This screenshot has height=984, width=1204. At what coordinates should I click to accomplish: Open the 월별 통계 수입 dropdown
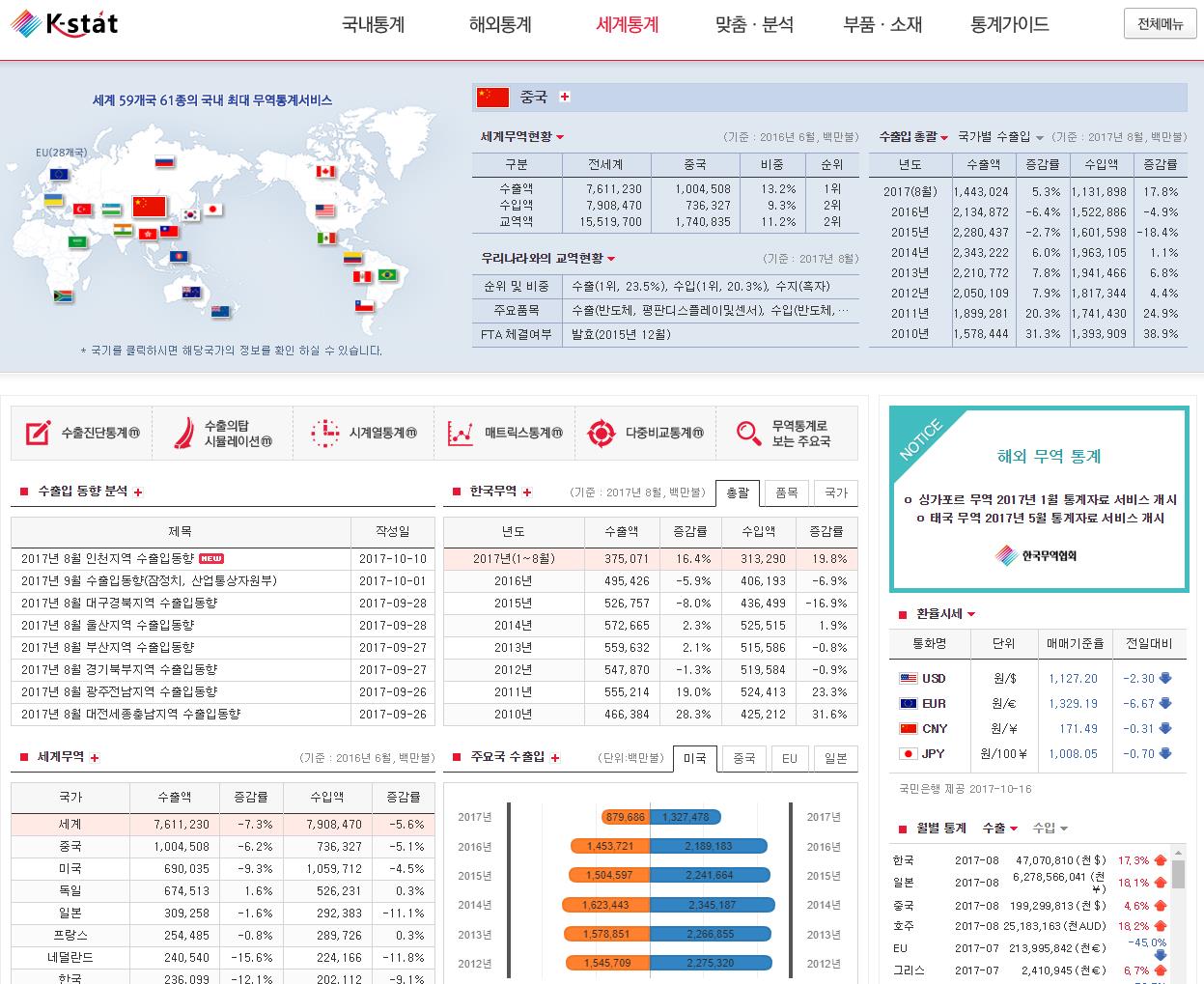(x=1050, y=829)
